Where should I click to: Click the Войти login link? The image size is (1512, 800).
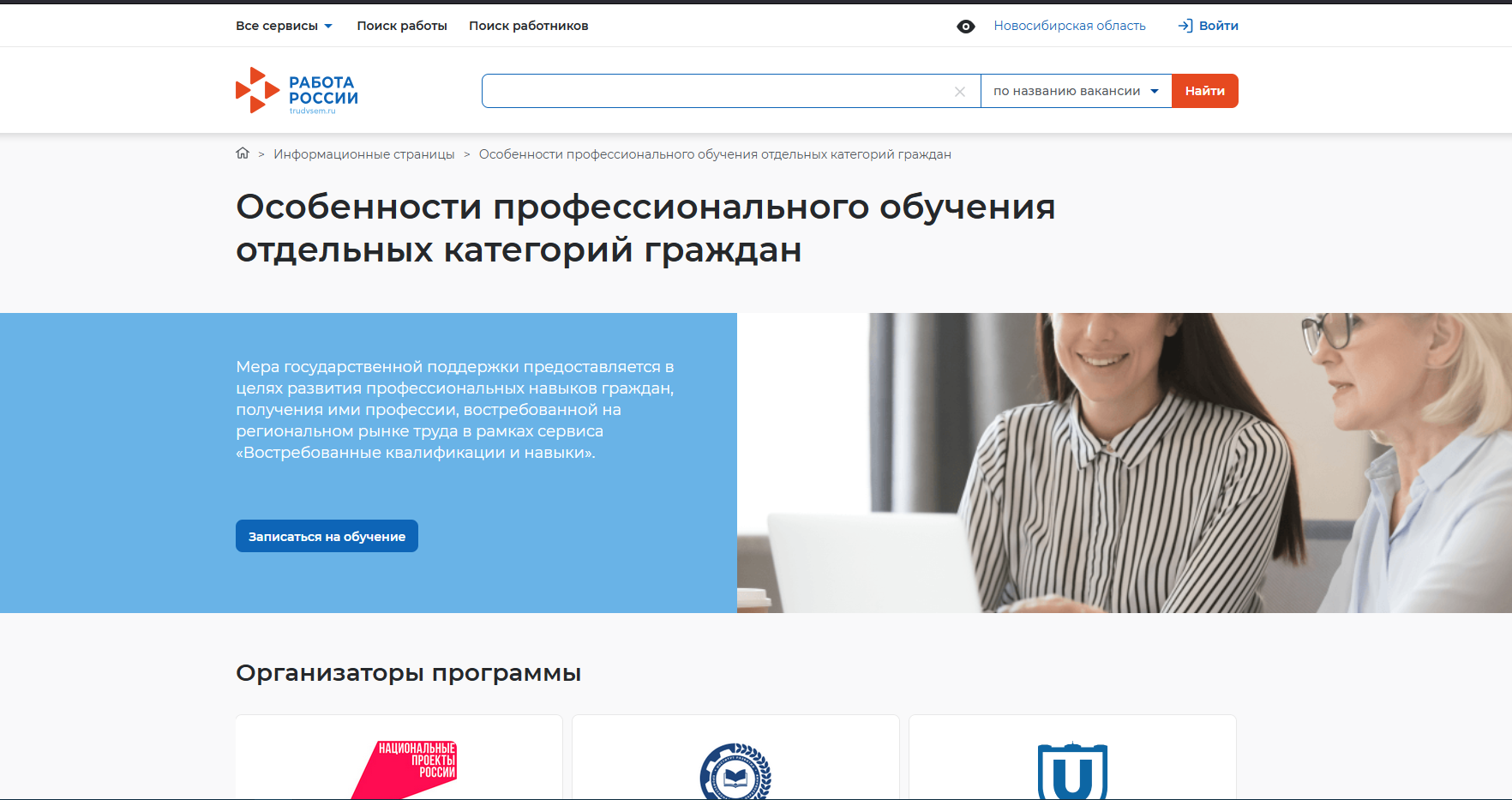(1218, 26)
